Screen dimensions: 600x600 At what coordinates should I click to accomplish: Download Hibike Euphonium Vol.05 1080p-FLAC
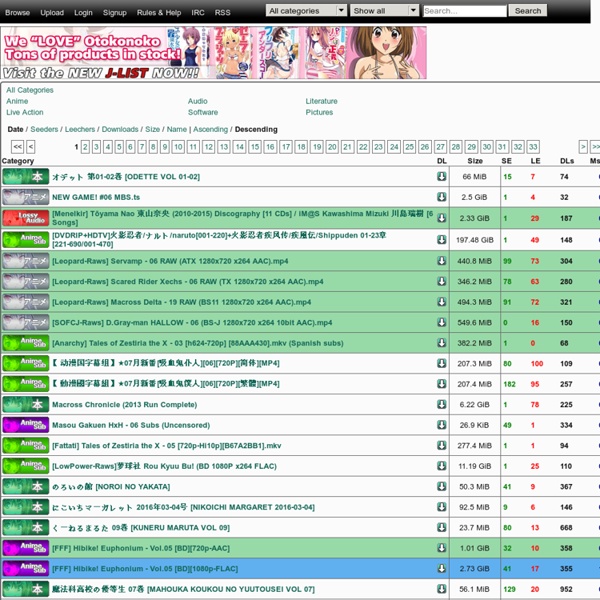coord(442,569)
